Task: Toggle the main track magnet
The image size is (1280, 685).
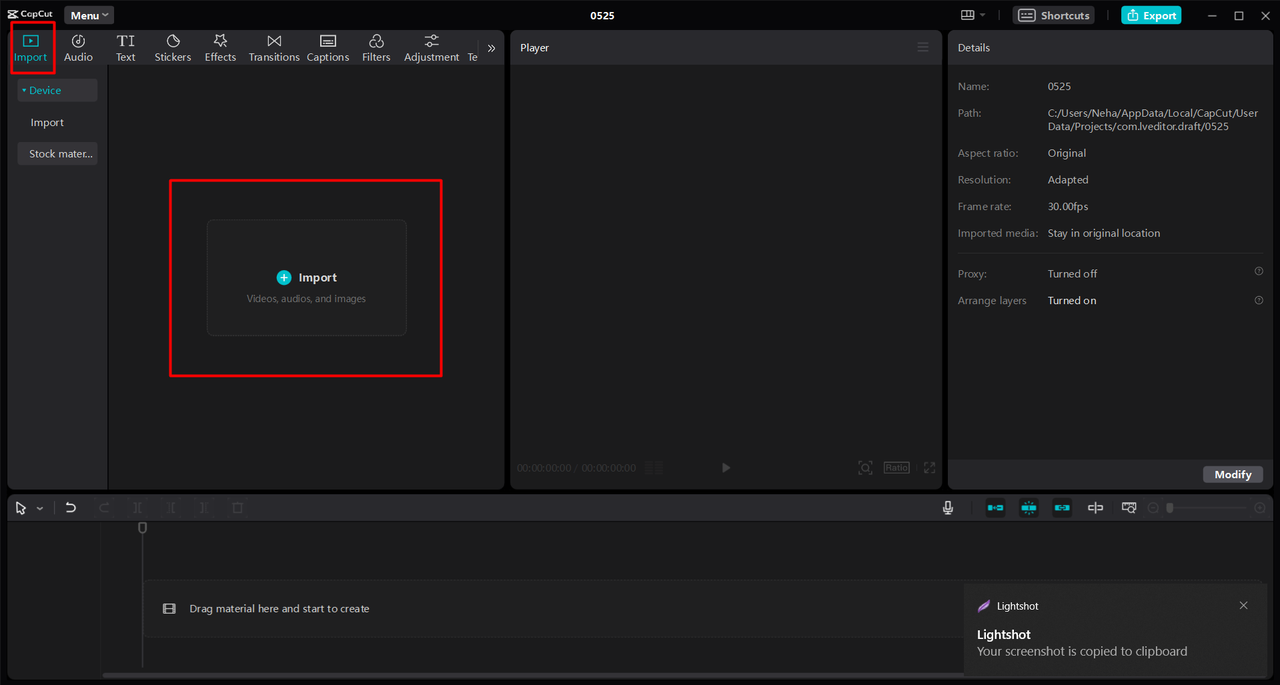Action: (x=995, y=508)
